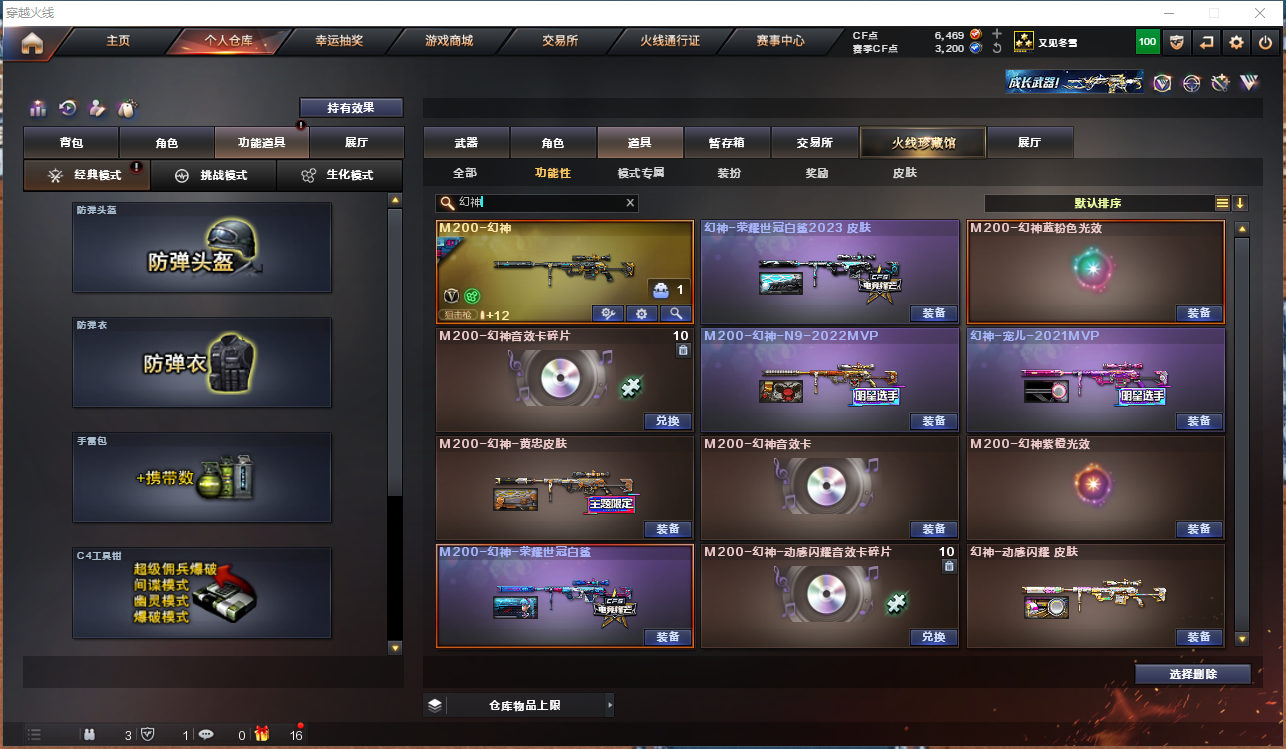Click the three-star rank badge

click(1024, 42)
